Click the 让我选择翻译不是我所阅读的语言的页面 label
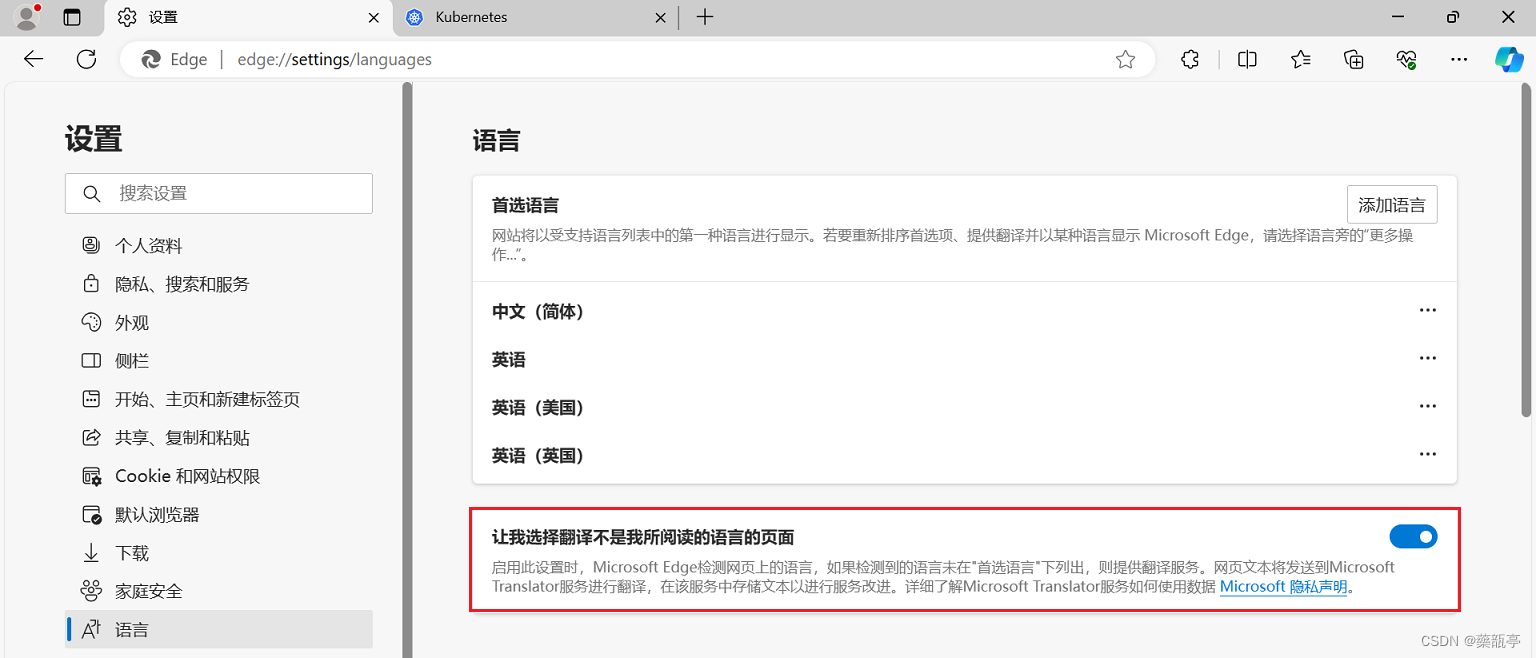Screen dimensions: 1536x658 [x=643, y=537]
